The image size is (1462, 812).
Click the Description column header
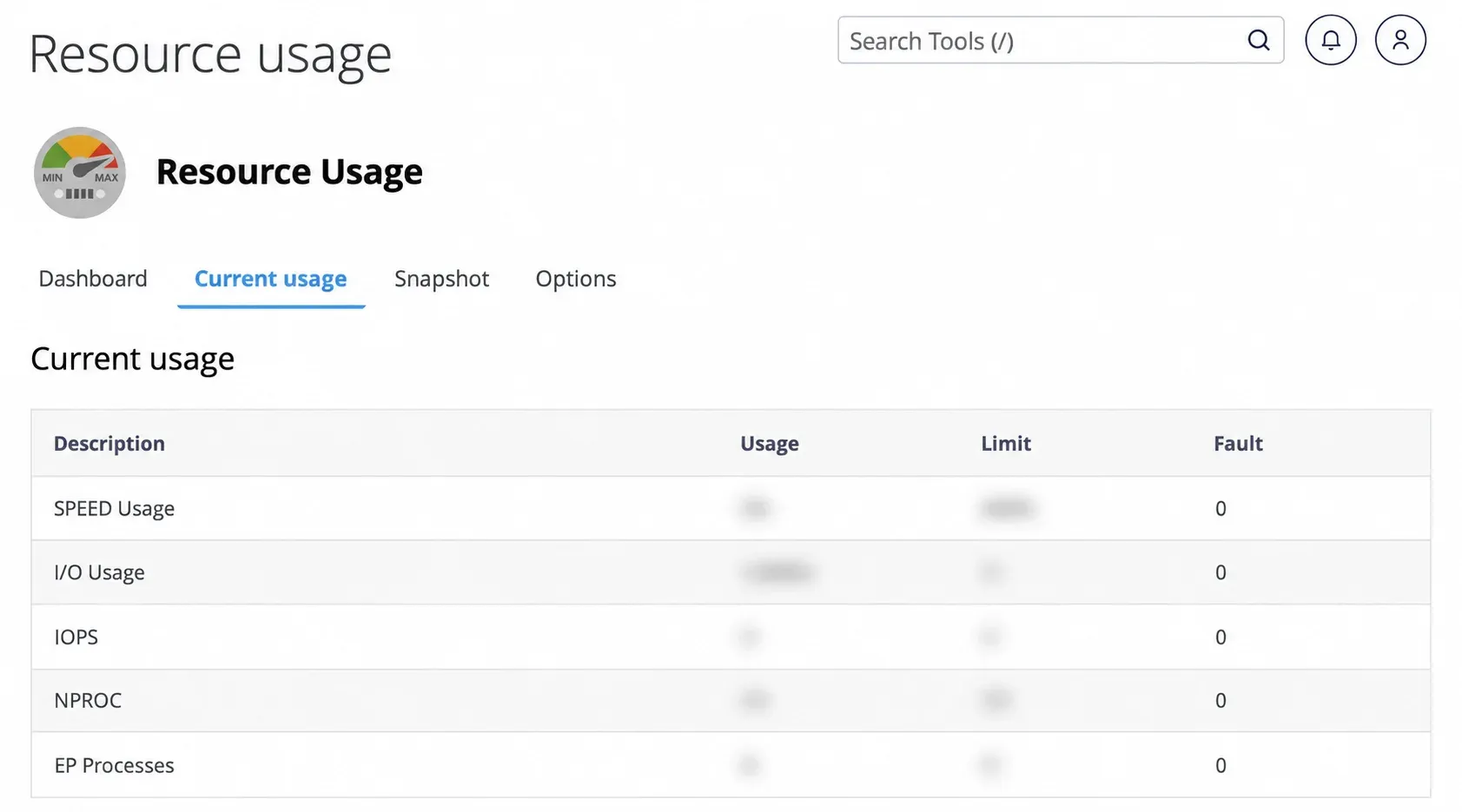click(x=109, y=444)
